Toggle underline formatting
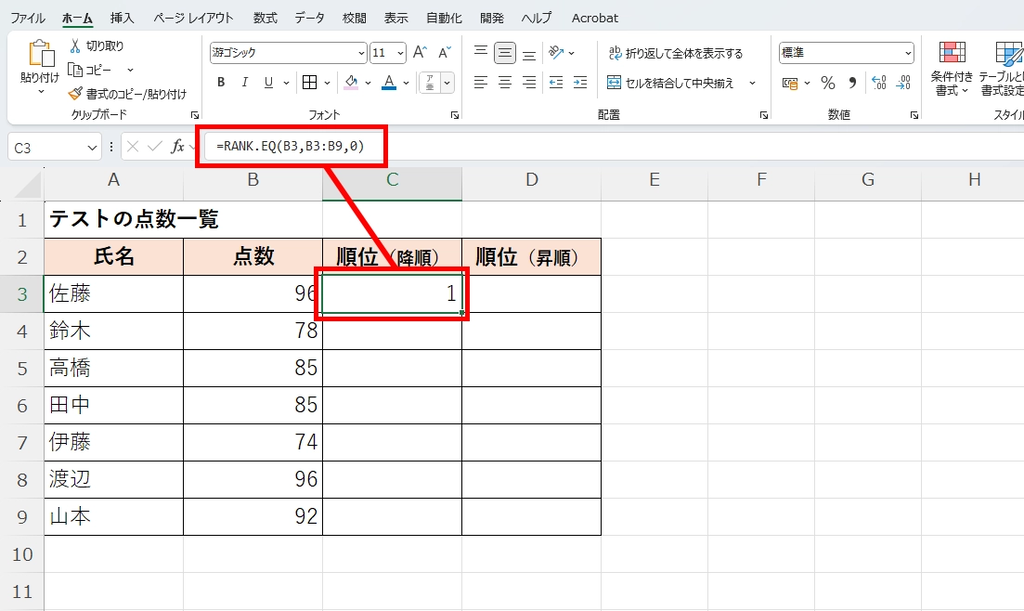1024x611 pixels. click(268, 82)
